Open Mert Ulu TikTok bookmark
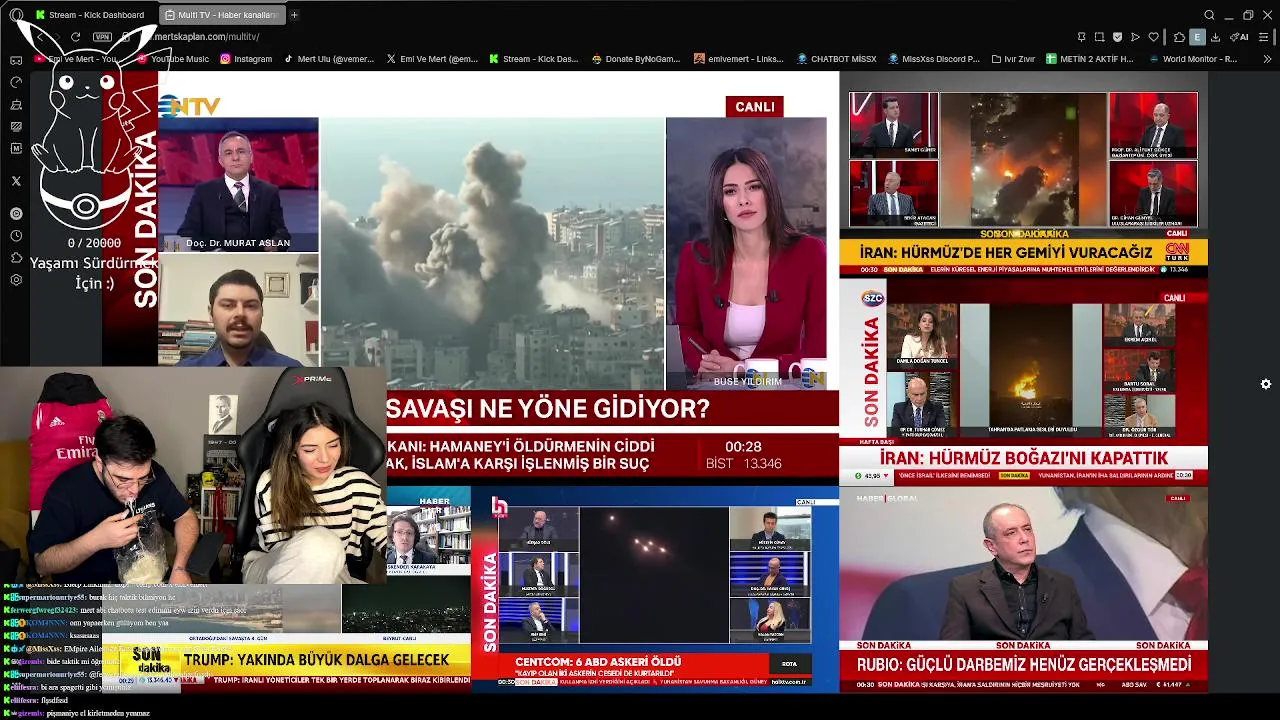Image resolution: width=1280 pixels, height=720 pixels. point(329,59)
